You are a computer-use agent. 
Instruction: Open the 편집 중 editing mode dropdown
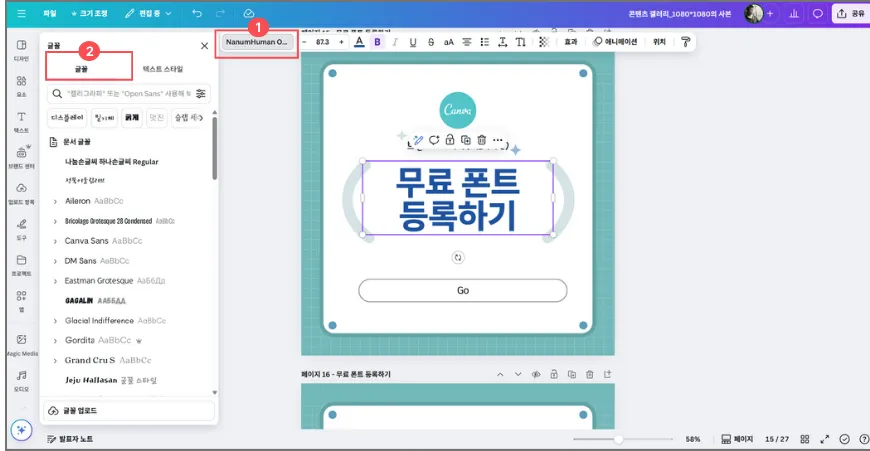148,13
